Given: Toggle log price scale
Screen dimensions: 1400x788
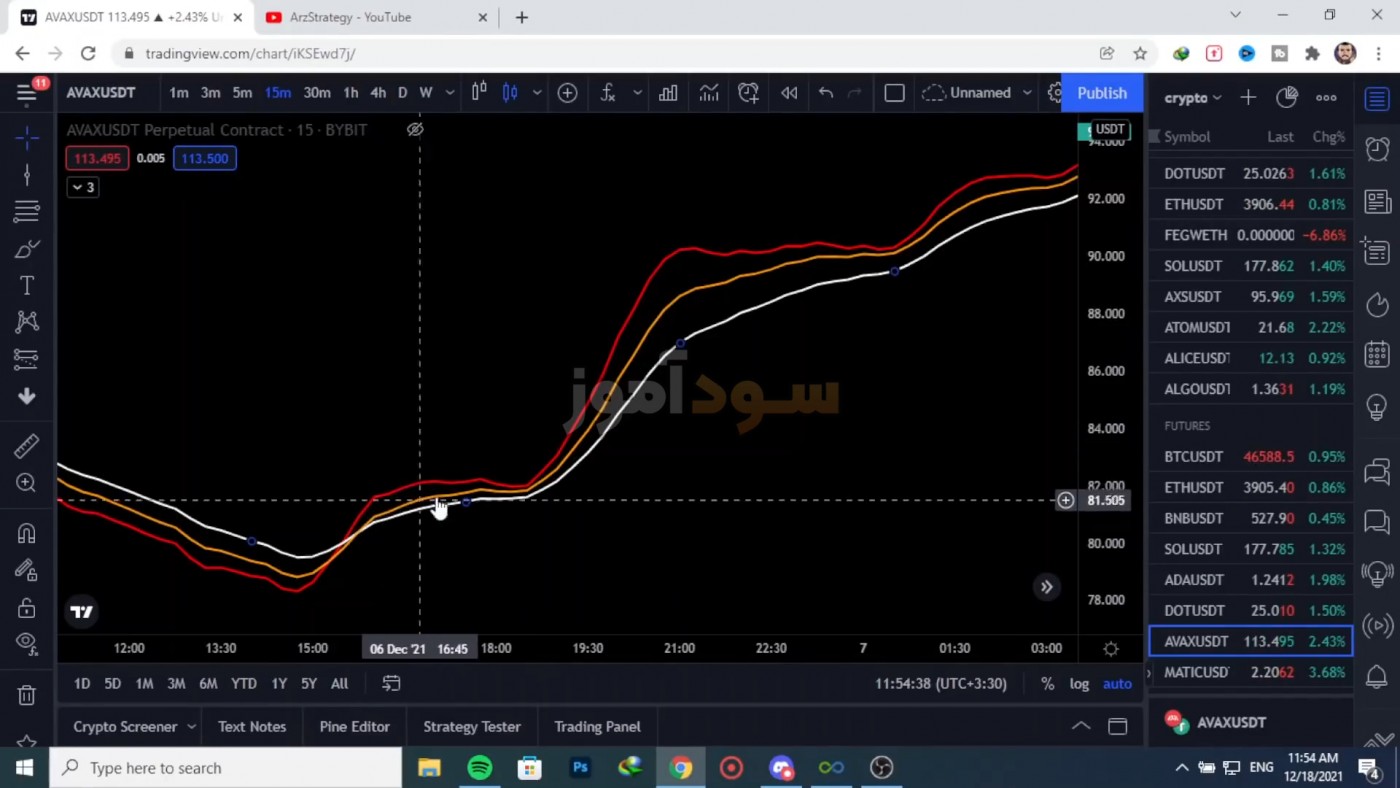Looking at the screenshot, I should tap(1079, 684).
